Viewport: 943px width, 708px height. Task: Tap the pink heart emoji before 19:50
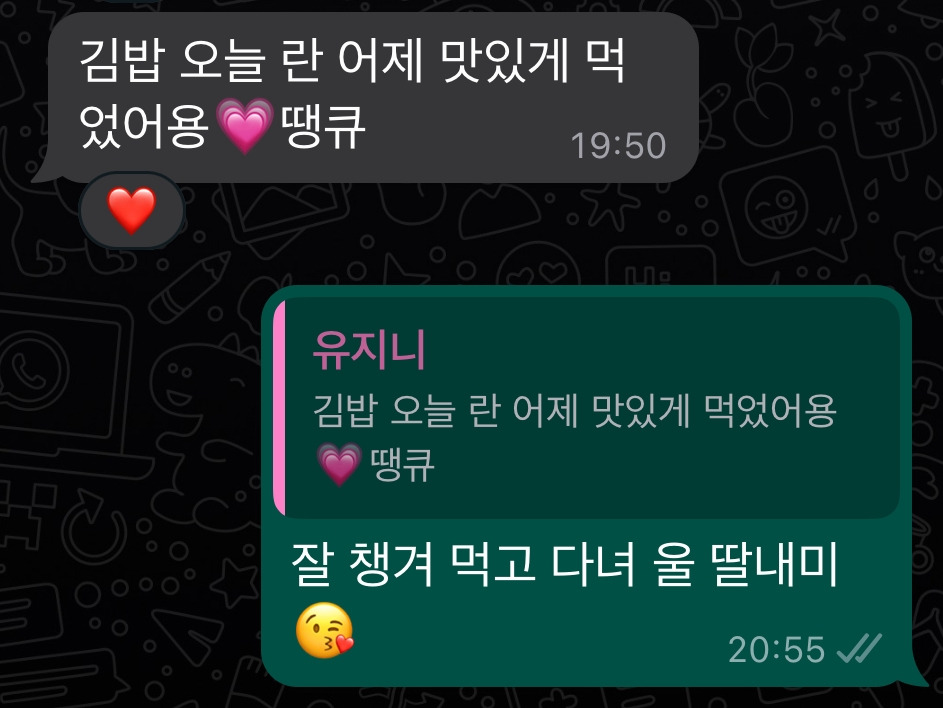(244, 125)
